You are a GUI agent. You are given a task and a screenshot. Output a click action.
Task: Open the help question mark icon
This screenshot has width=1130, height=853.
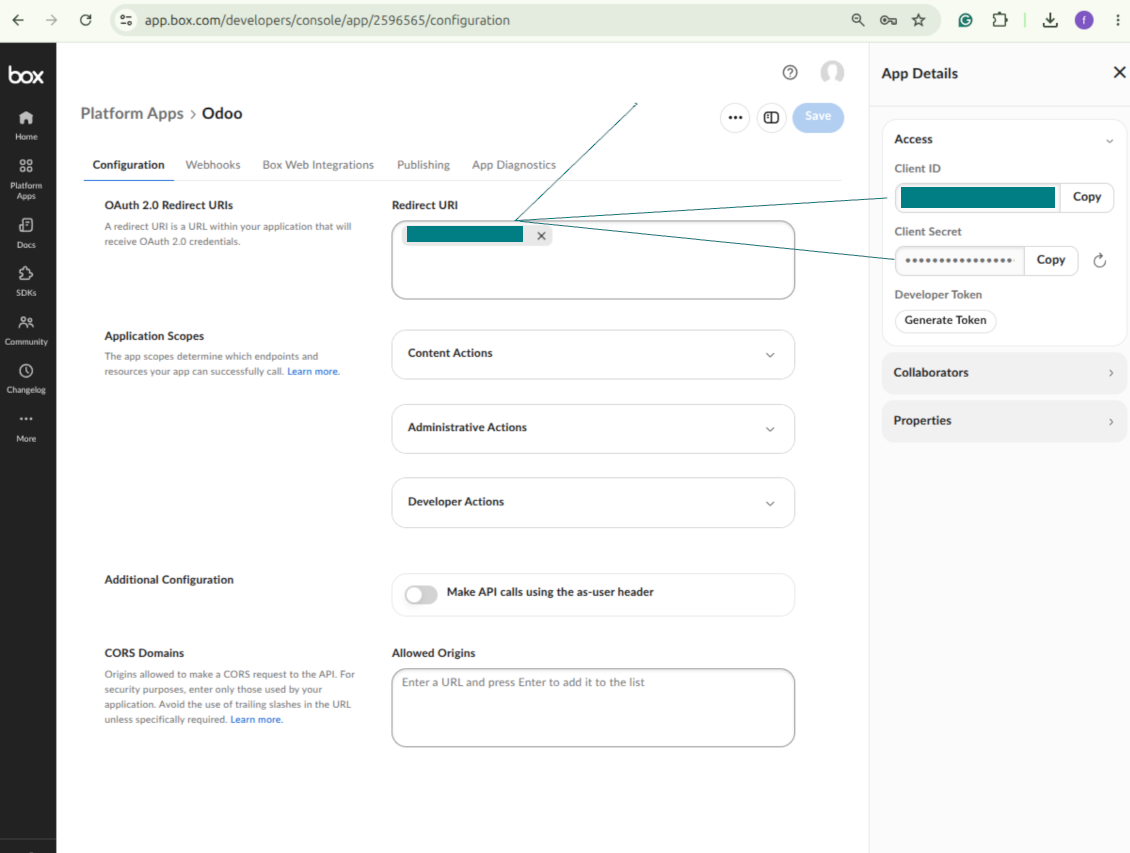pos(790,72)
